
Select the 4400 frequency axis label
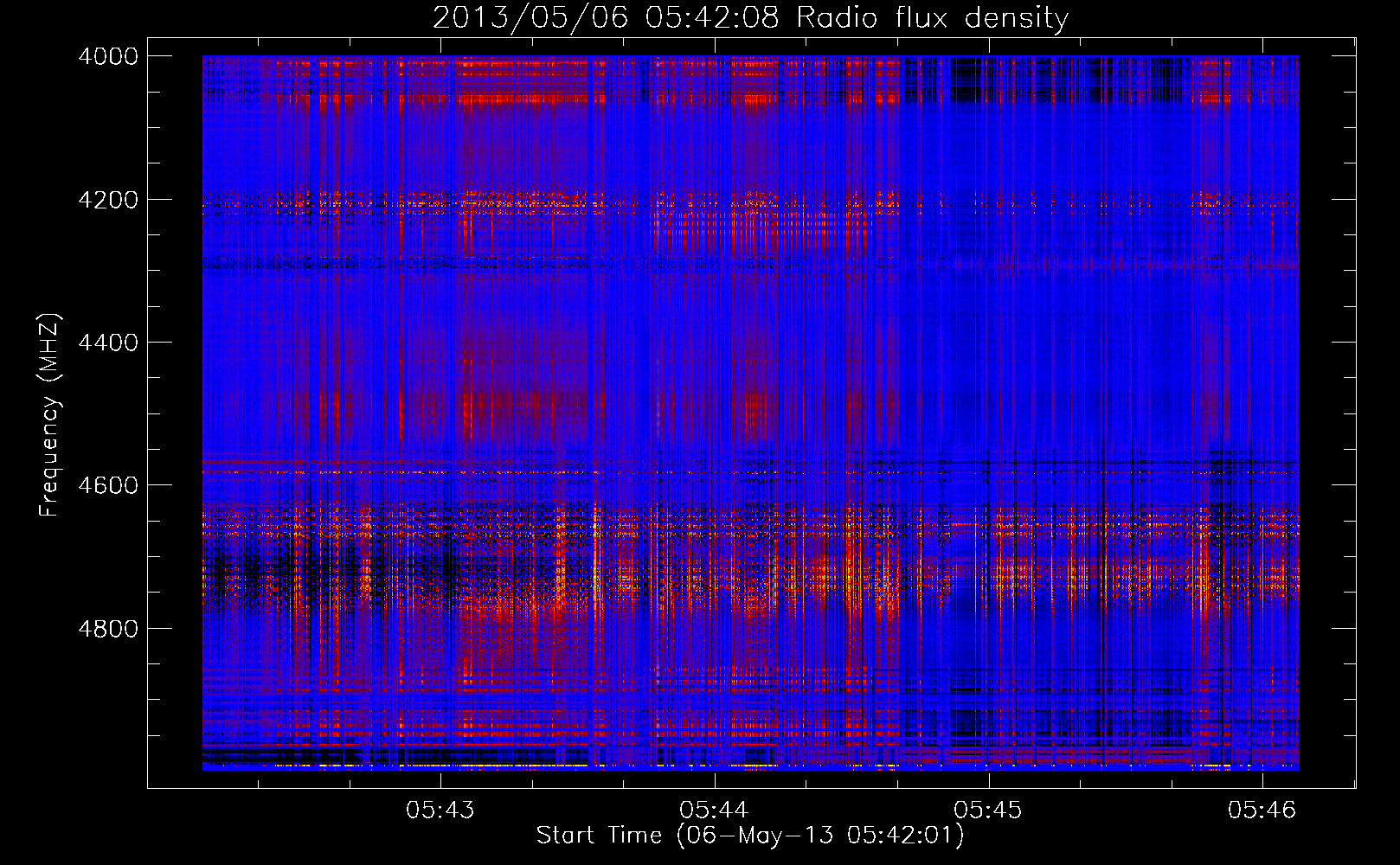[x=108, y=343]
